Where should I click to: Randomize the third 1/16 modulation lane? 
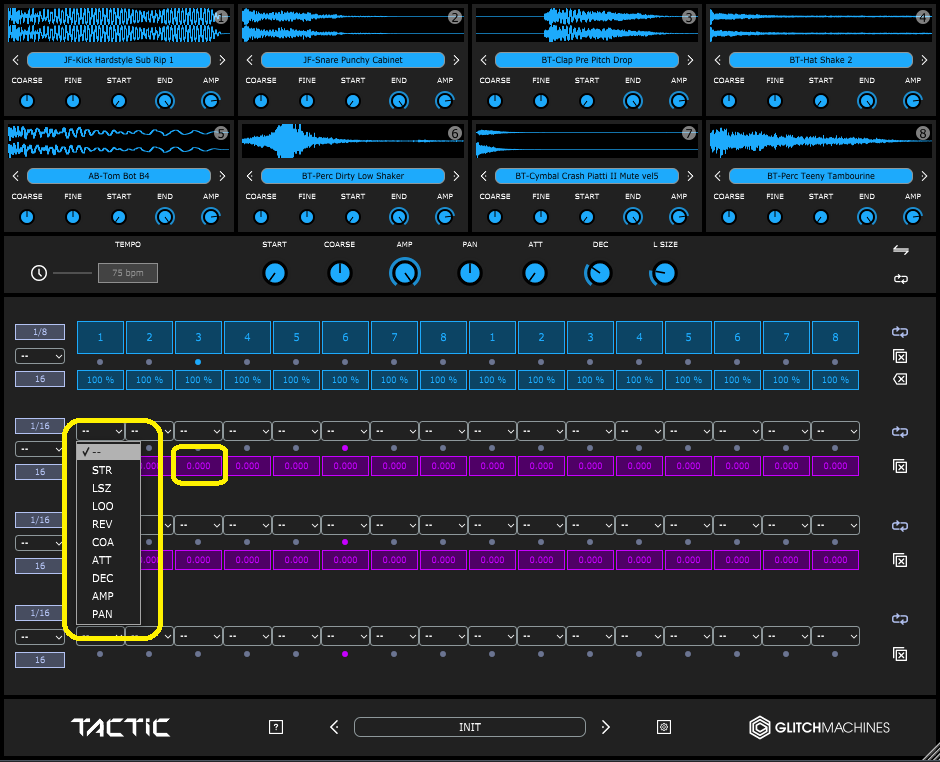click(900, 654)
